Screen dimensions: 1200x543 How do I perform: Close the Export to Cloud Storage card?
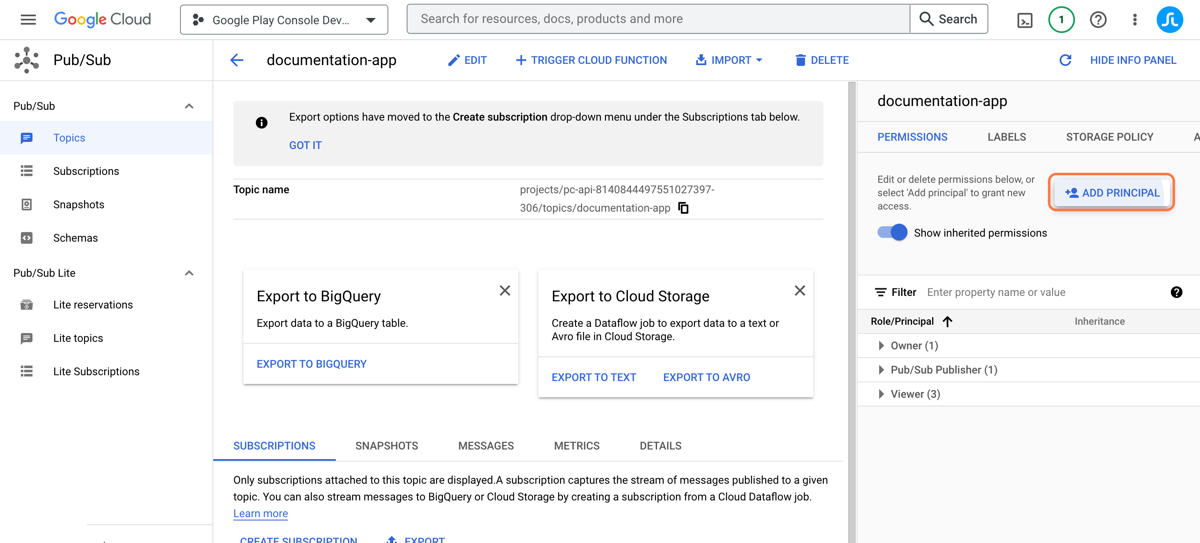pos(800,290)
